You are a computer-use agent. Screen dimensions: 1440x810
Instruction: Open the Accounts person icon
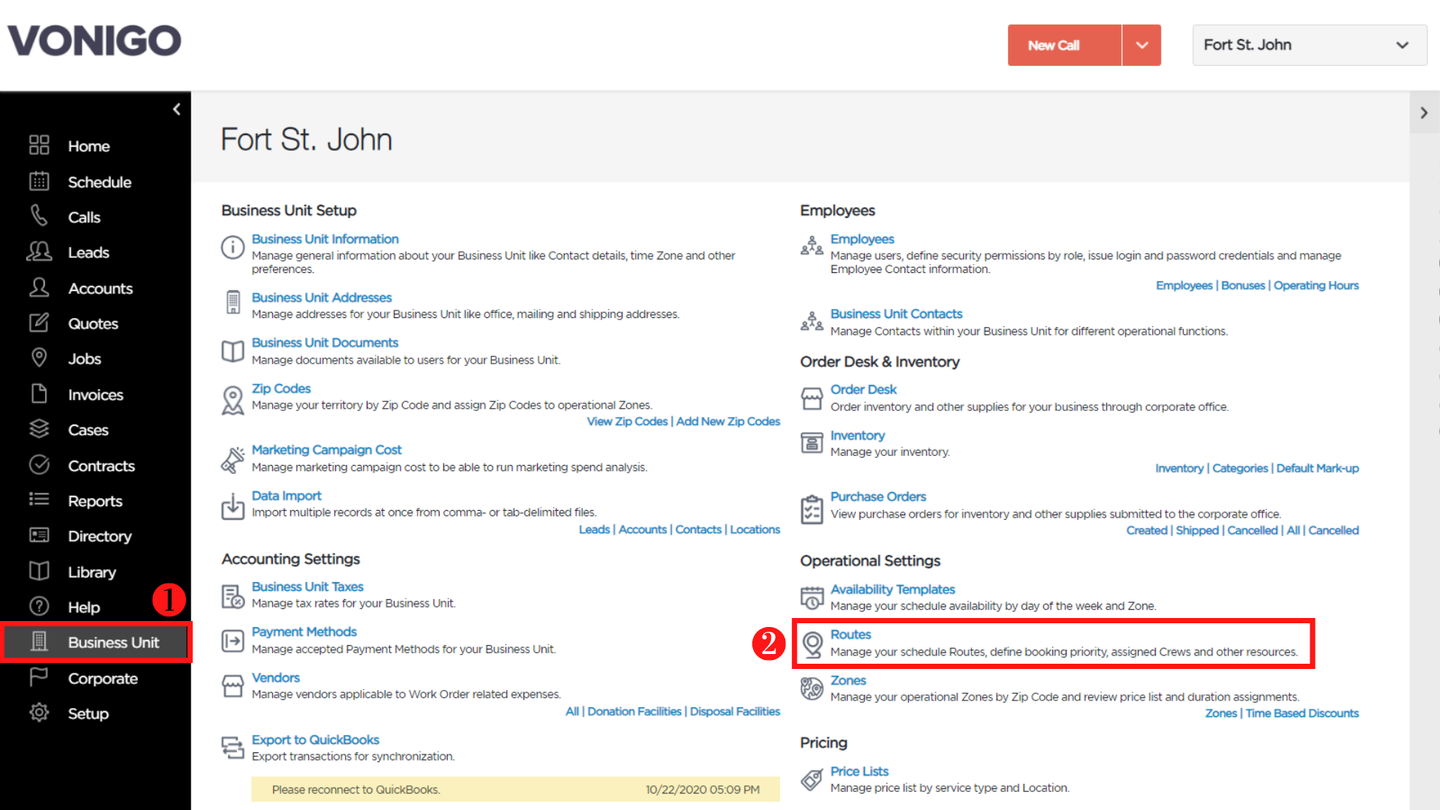39,287
